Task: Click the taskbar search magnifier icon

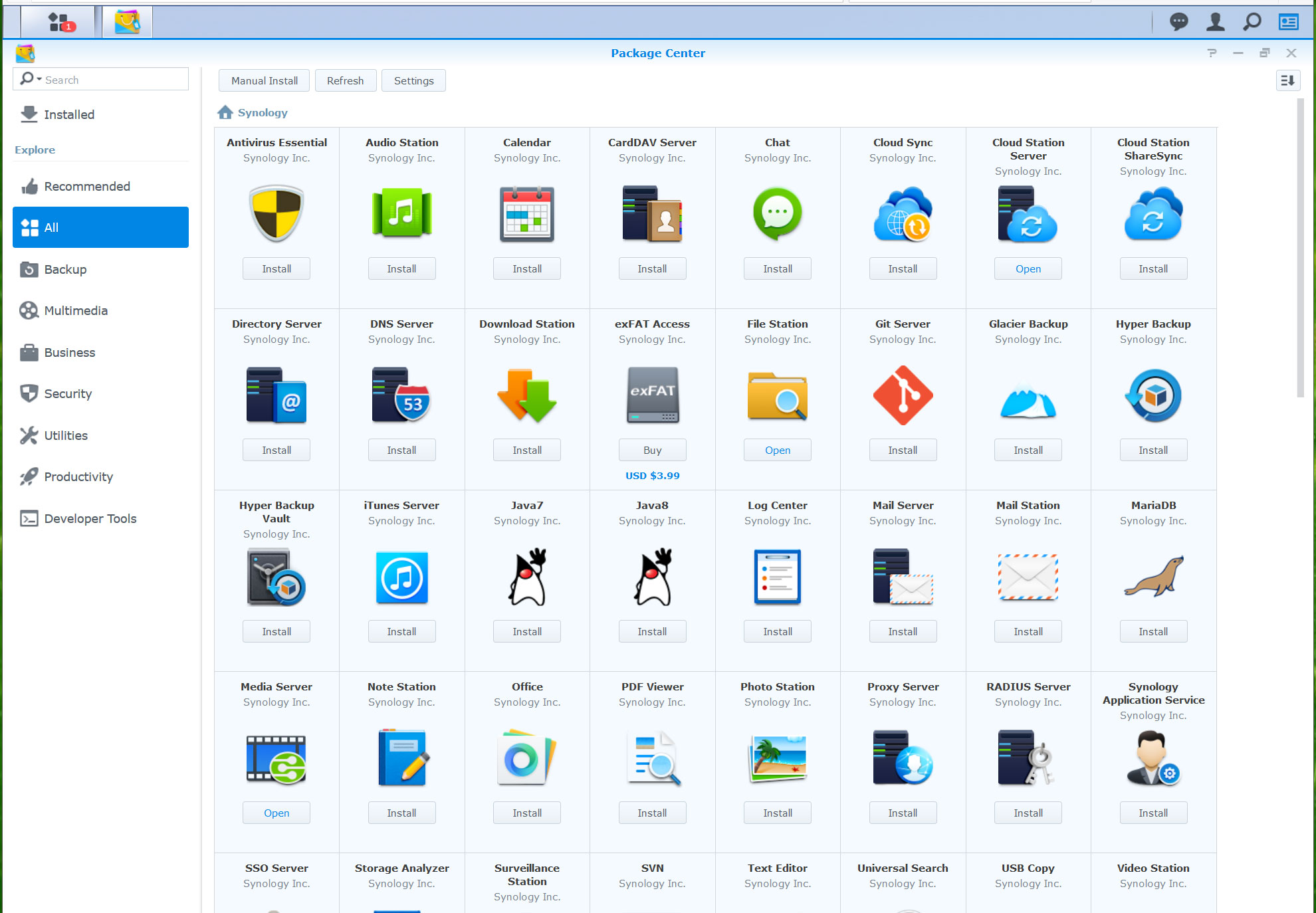Action: point(1252,22)
